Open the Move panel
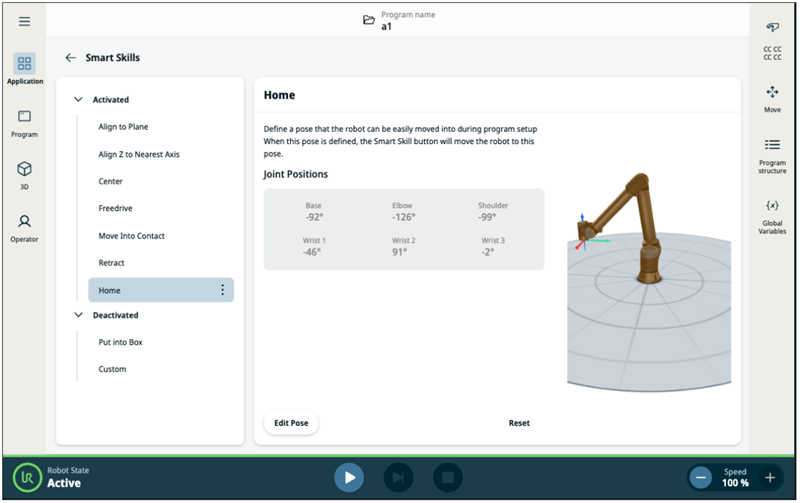Viewport: 800px width, 503px height. tap(772, 98)
